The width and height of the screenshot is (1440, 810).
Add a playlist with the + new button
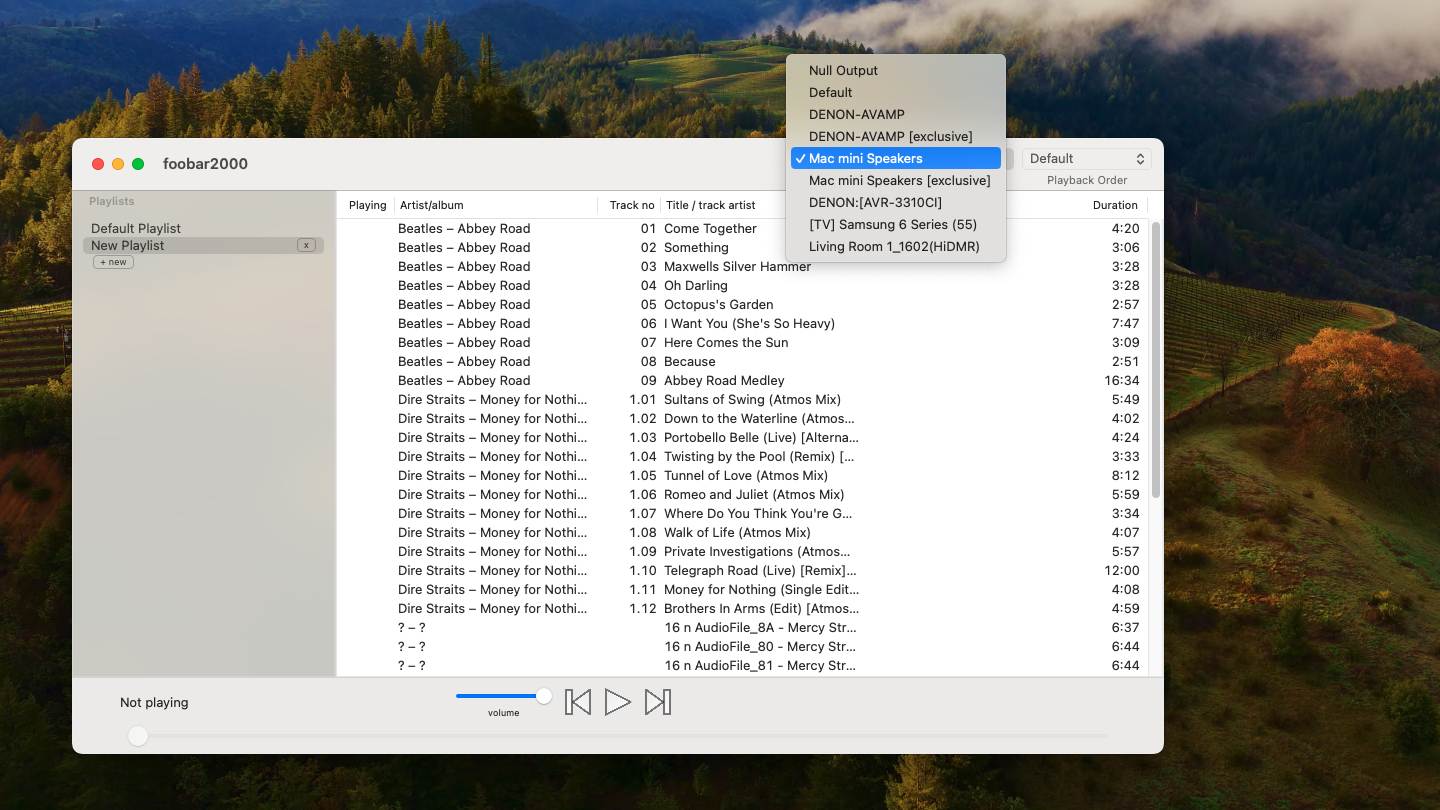coord(113,262)
